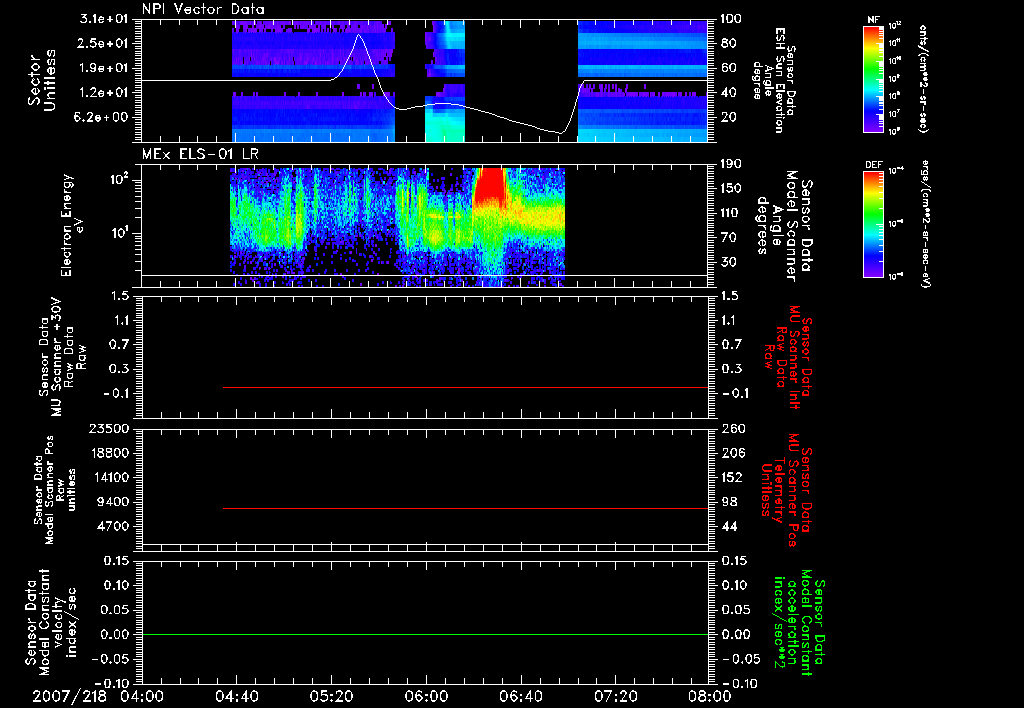This screenshot has height=708, width=1024.
Task: Click the "06:00" time tick label
Action: click(426, 697)
